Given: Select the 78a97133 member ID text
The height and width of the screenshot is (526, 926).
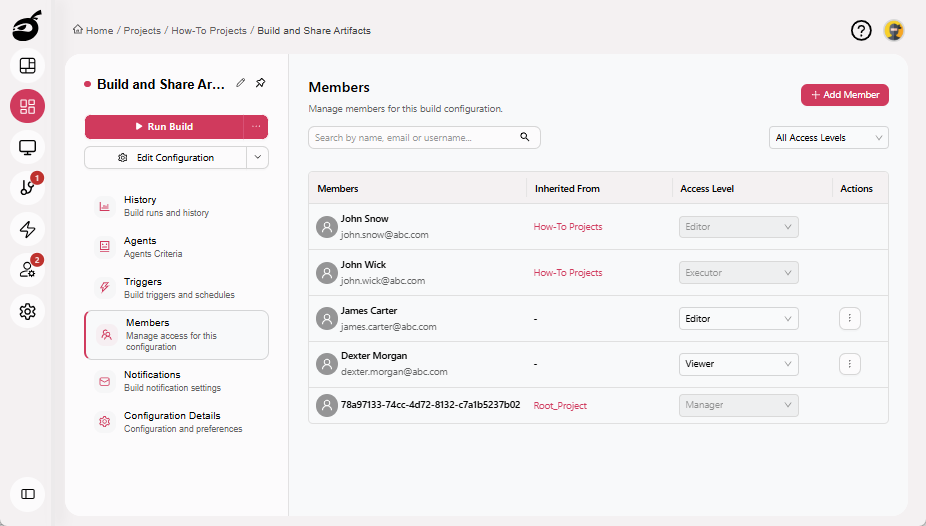Looking at the screenshot, I should click(x=431, y=405).
